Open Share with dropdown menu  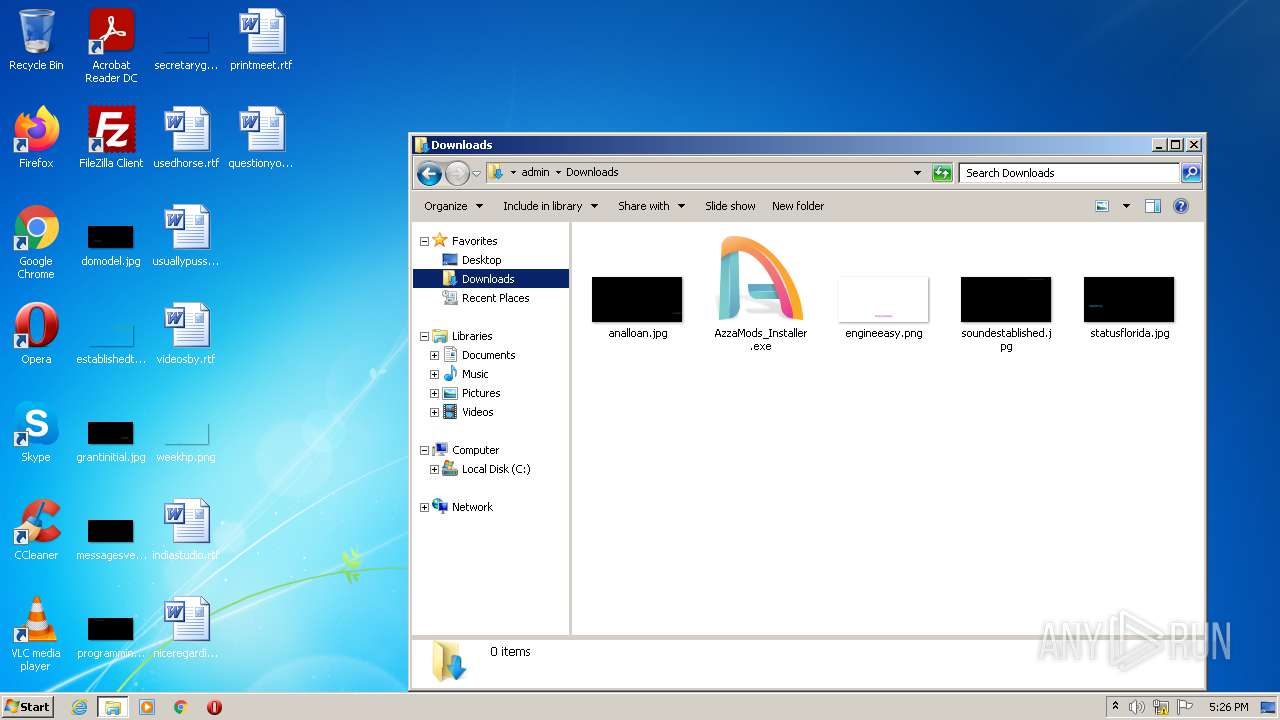652,206
